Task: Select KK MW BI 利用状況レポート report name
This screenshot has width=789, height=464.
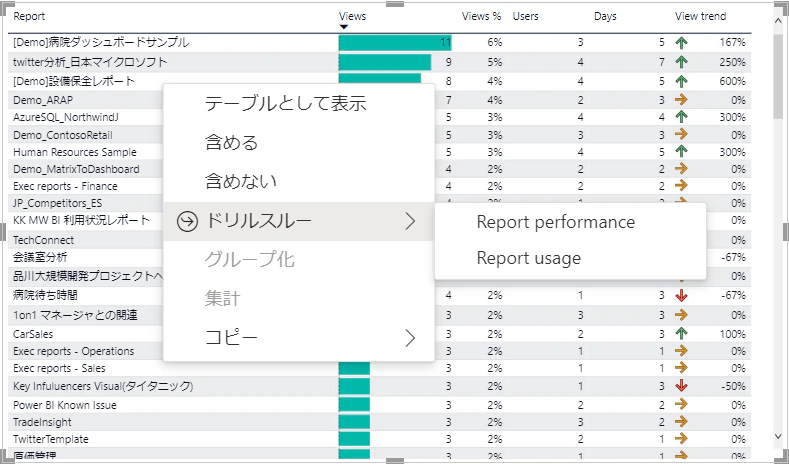Action: 82,220
